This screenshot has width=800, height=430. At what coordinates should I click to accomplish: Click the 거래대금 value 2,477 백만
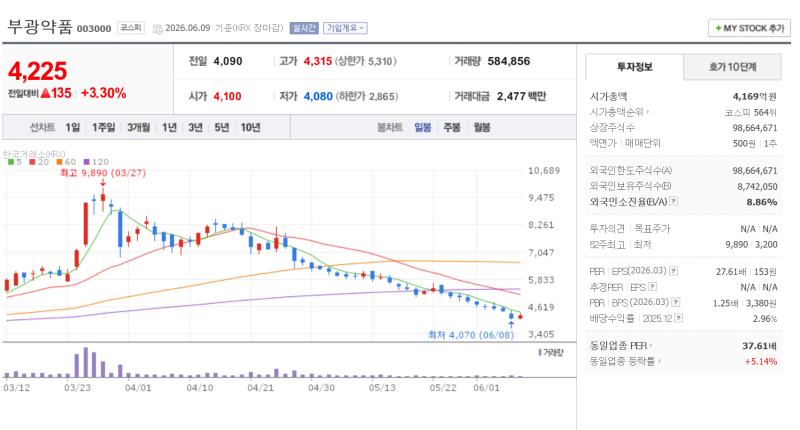[521, 96]
